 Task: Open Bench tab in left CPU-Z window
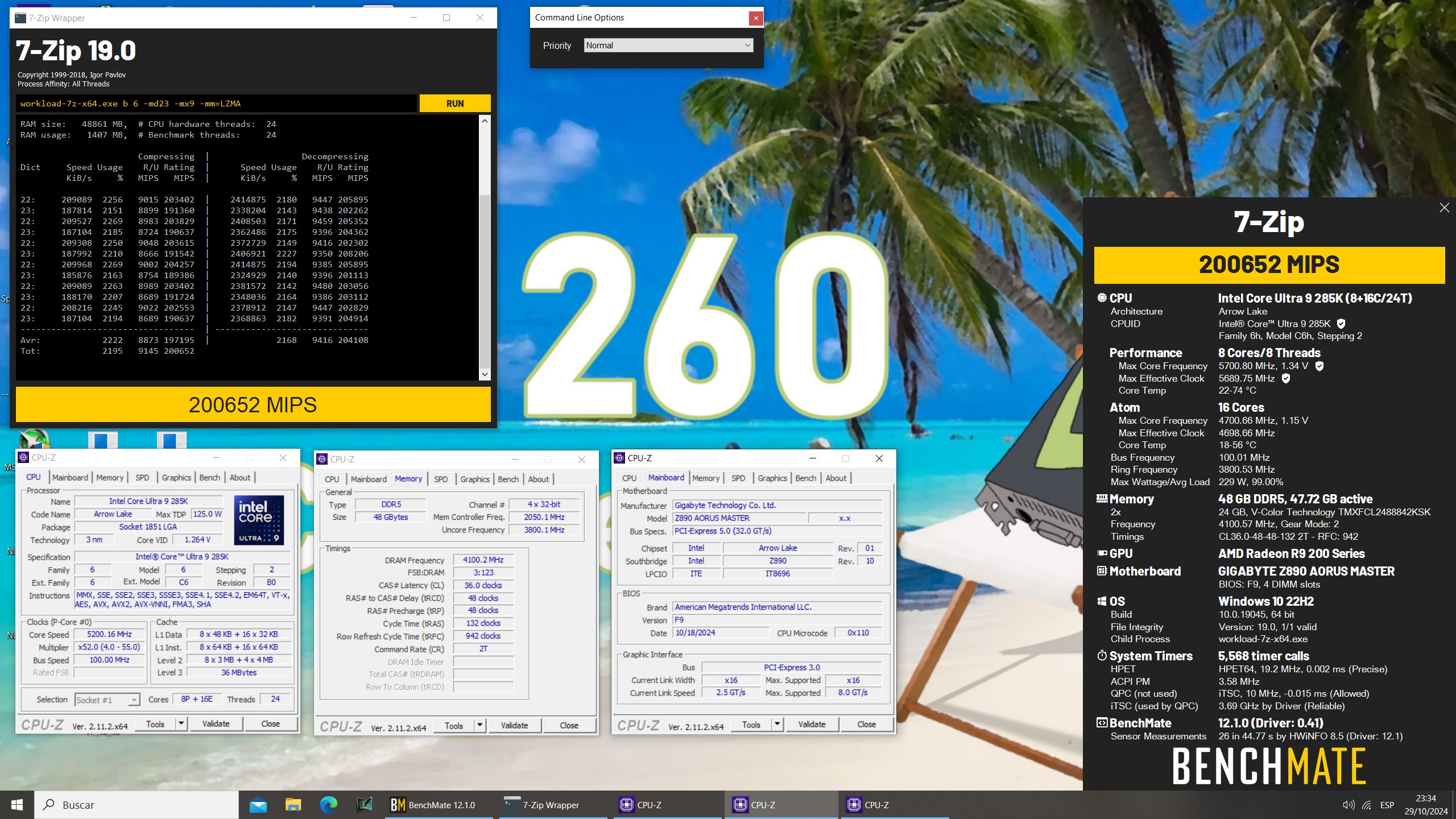(209, 478)
